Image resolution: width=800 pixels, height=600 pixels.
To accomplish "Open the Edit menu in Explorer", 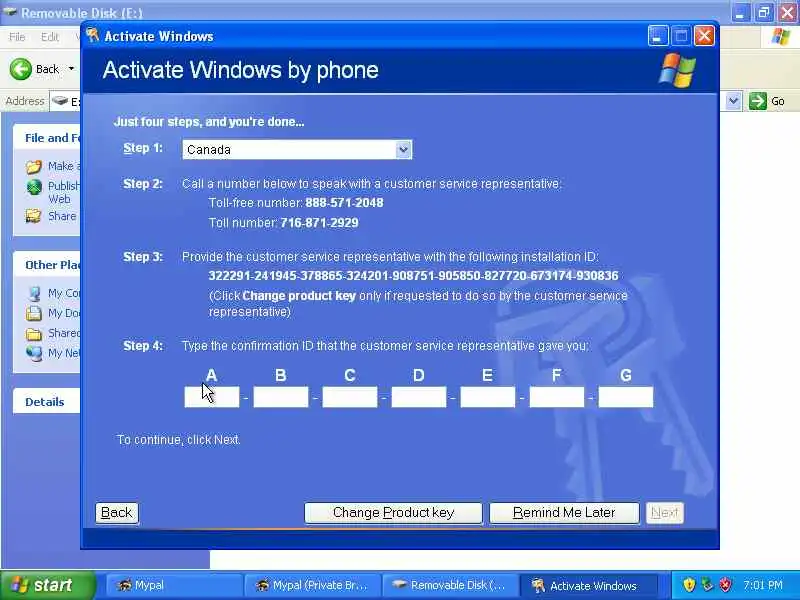I will (x=50, y=37).
